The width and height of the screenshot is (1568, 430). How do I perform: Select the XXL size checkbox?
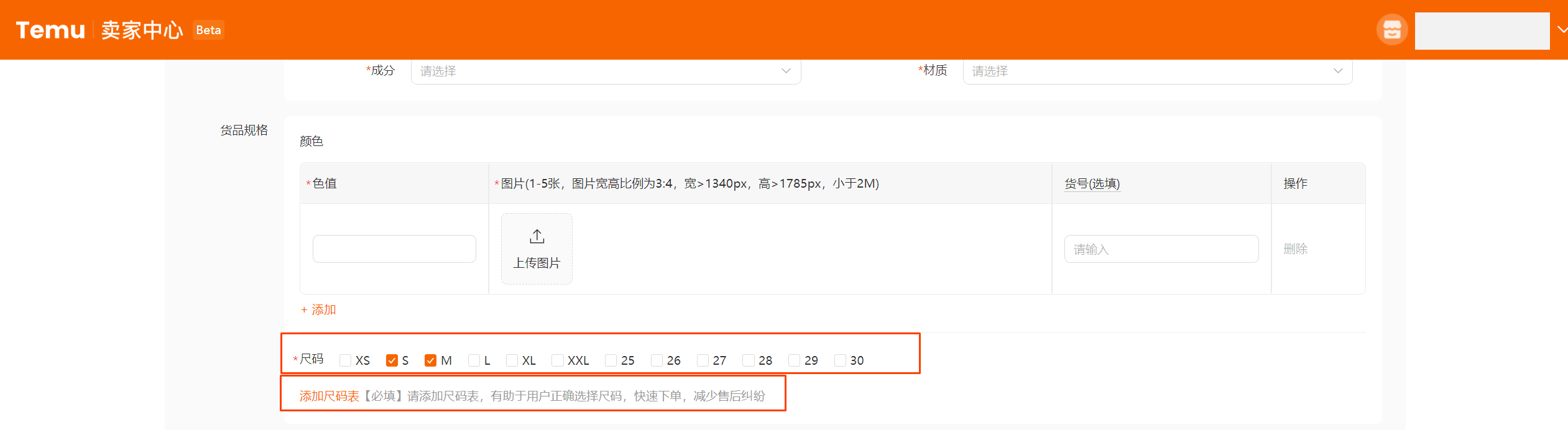558,360
